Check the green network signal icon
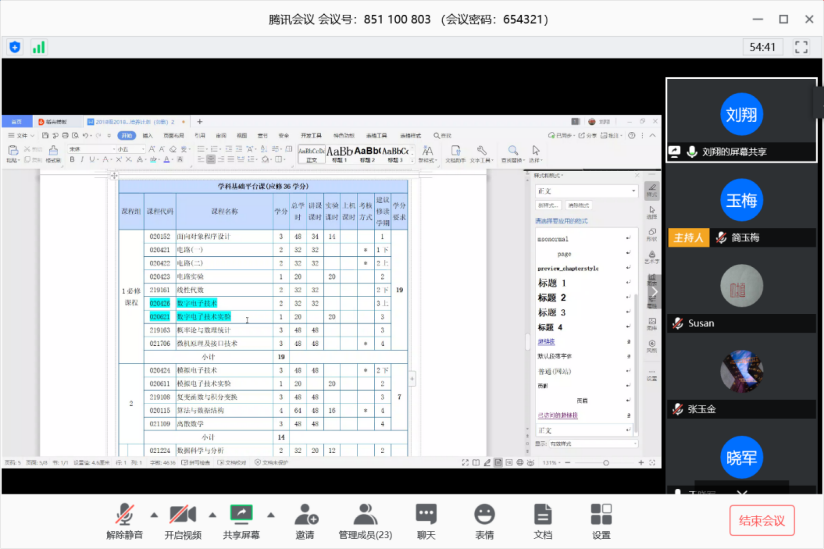Viewport: 824px width, 549px height. pyautogui.click(x=39, y=47)
